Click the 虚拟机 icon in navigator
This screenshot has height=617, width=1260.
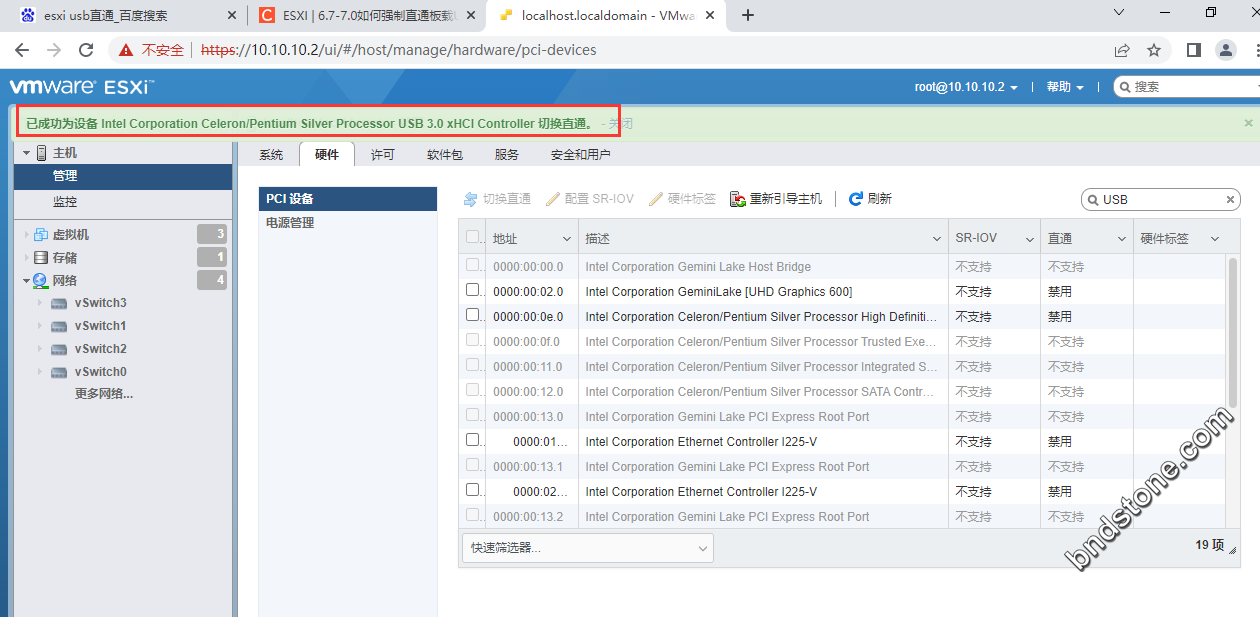tap(41, 235)
